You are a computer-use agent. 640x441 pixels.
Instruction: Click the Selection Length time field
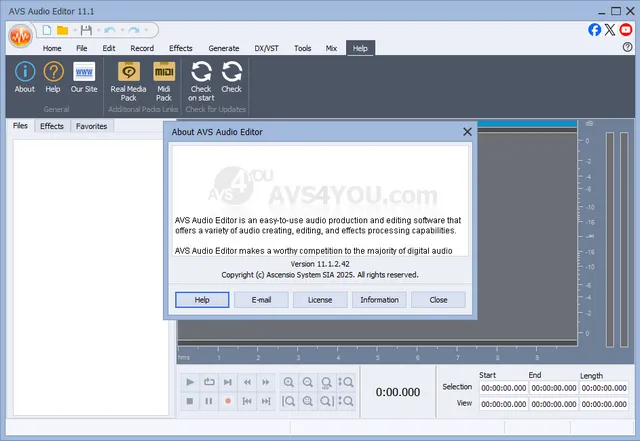point(604,388)
